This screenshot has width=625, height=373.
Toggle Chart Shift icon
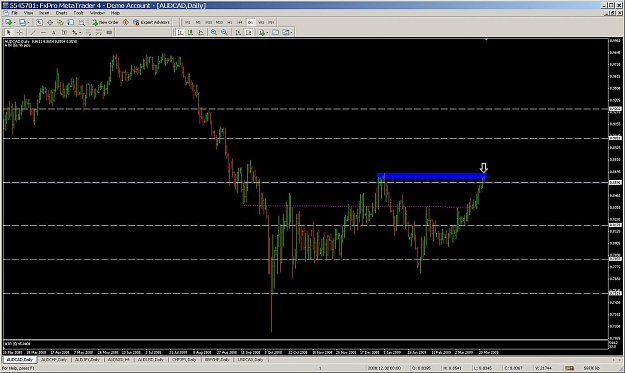[248, 33]
